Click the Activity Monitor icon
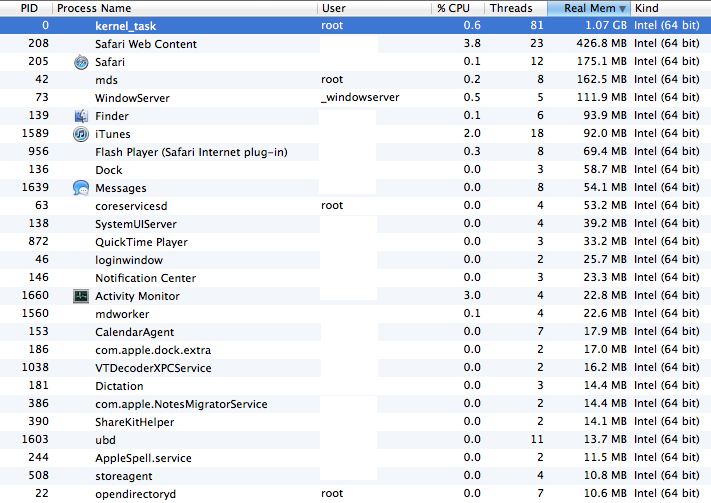 pyautogui.click(x=81, y=296)
